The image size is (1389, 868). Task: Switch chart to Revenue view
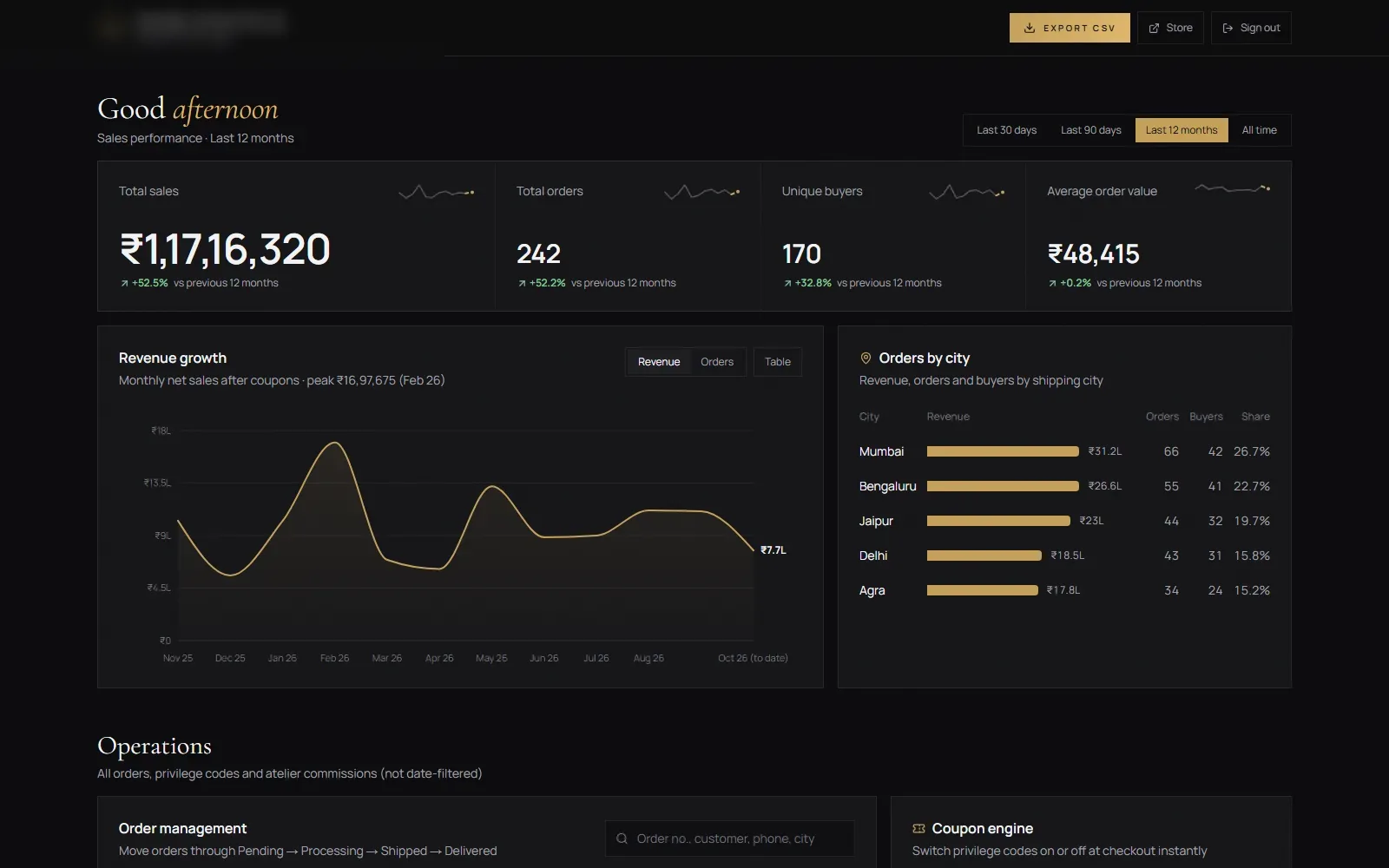click(x=659, y=362)
